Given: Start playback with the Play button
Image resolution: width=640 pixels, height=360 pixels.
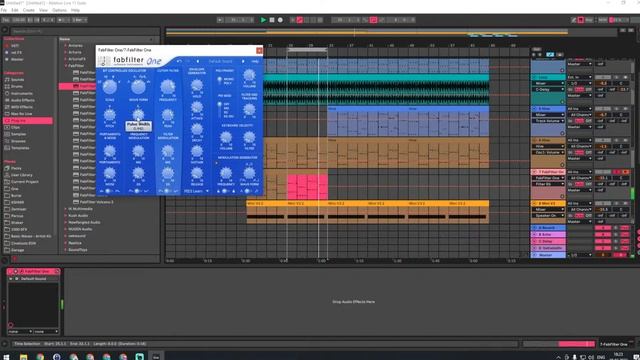Looking at the screenshot, I should click(x=263, y=20).
